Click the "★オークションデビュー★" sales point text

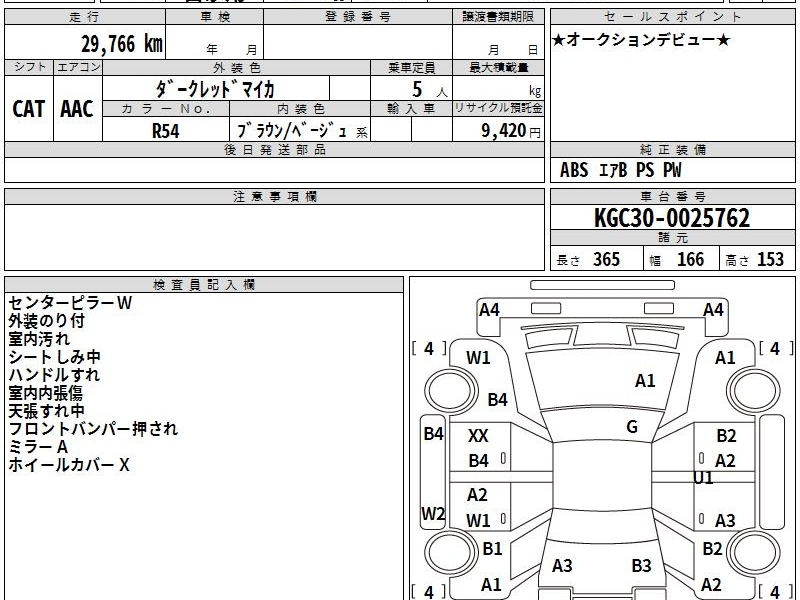click(x=641, y=40)
